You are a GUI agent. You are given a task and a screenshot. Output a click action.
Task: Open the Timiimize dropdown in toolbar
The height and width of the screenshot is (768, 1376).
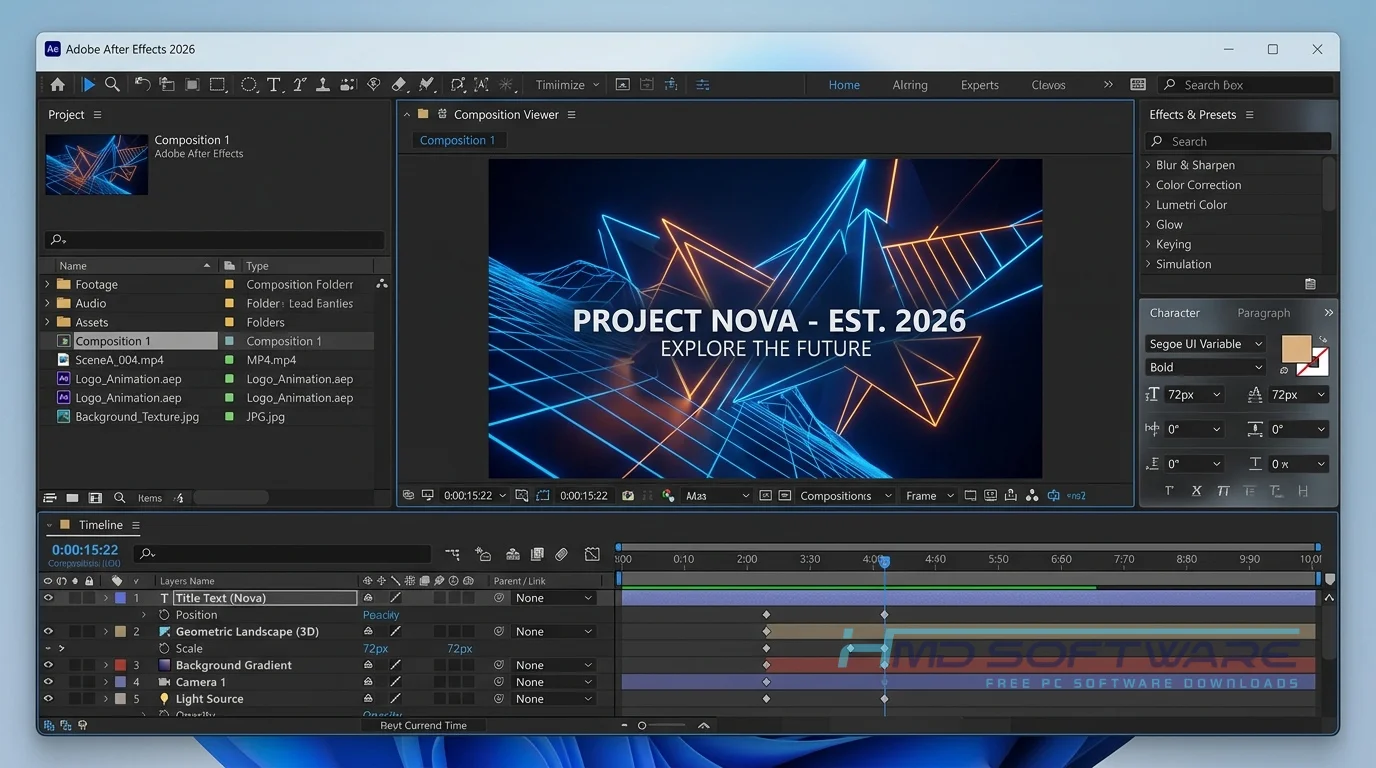point(566,85)
